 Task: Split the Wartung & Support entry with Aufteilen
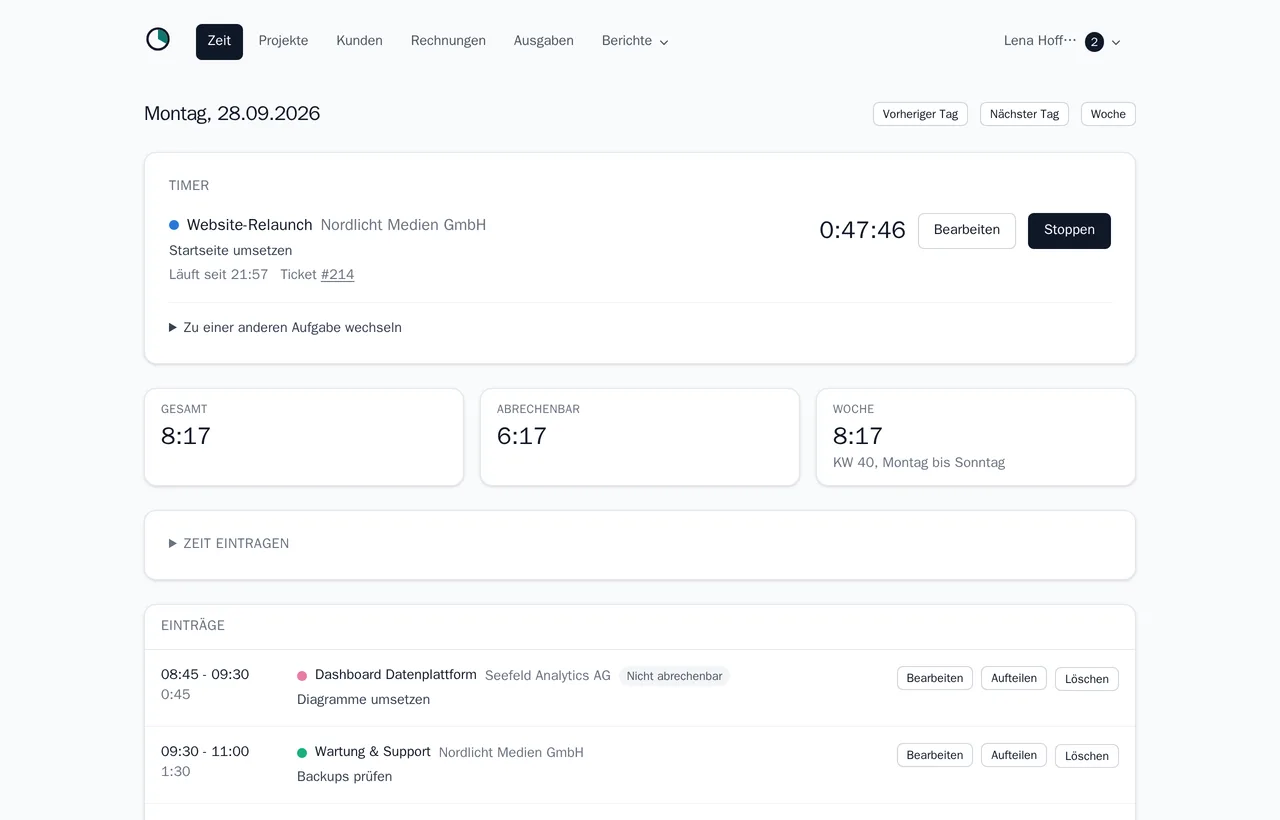(1014, 755)
